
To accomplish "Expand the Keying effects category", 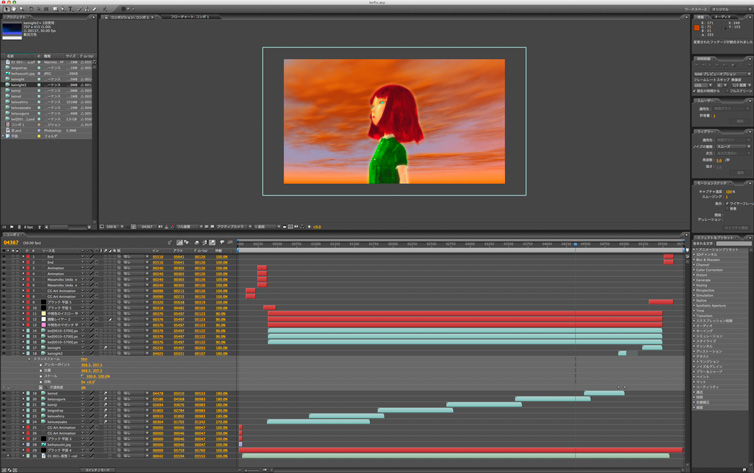I will coord(694,285).
